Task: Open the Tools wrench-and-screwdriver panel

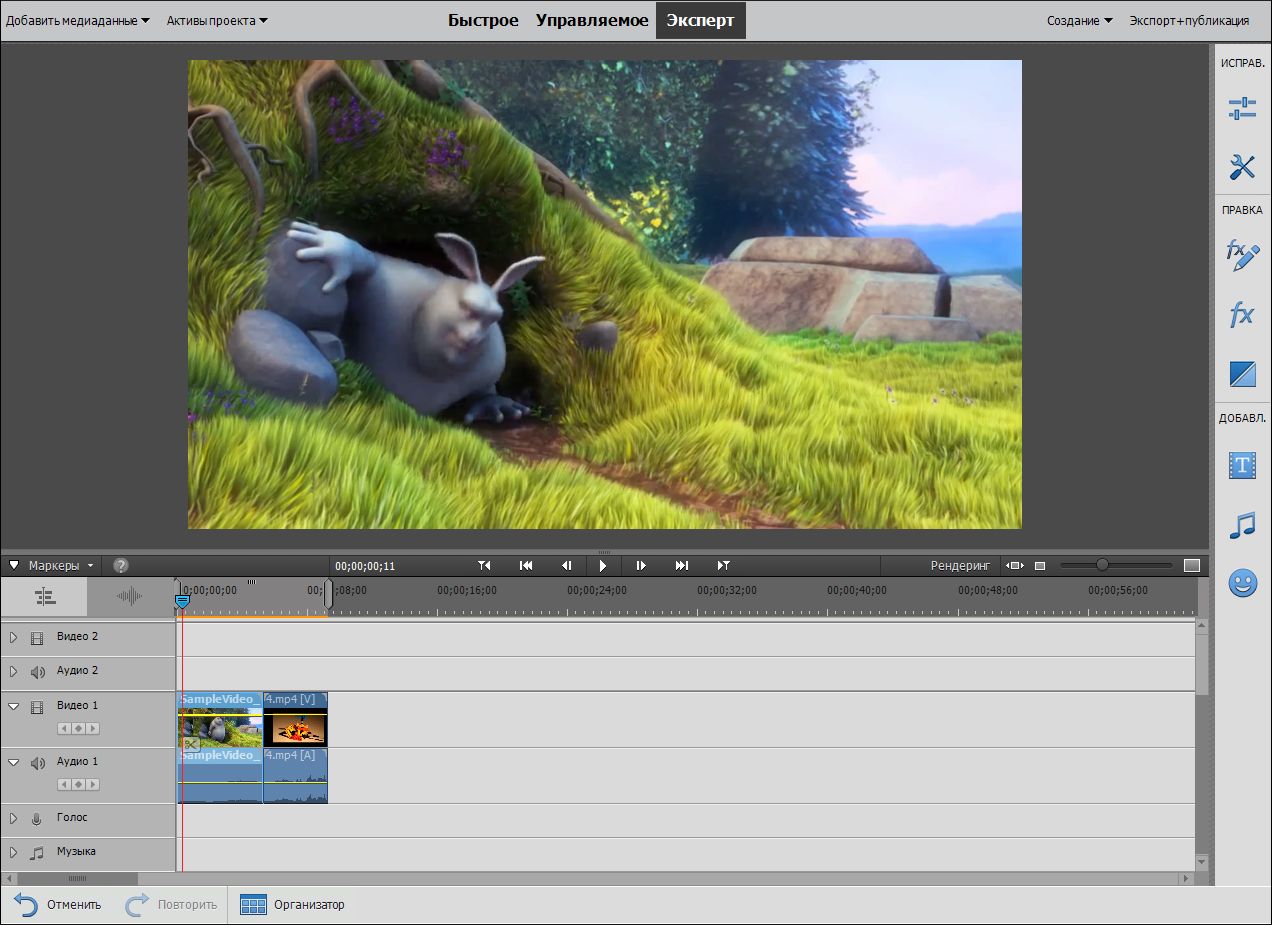Action: pos(1242,167)
